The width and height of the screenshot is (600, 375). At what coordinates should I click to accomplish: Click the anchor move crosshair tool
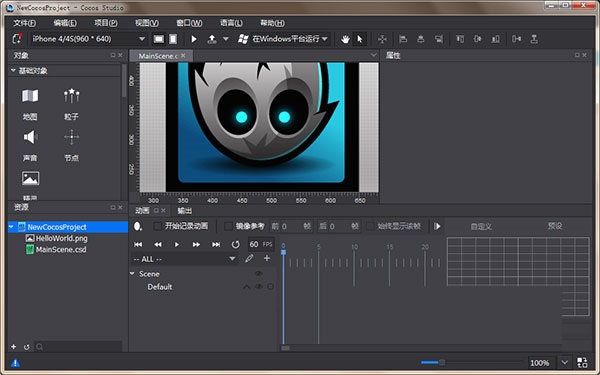(x=382, y=39)
